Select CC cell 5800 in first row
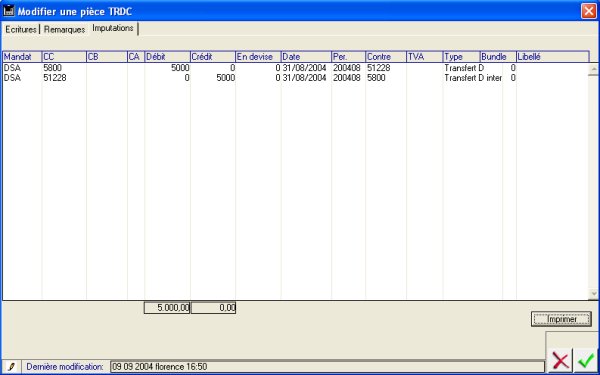600x375 pixels. click(52, 68)
